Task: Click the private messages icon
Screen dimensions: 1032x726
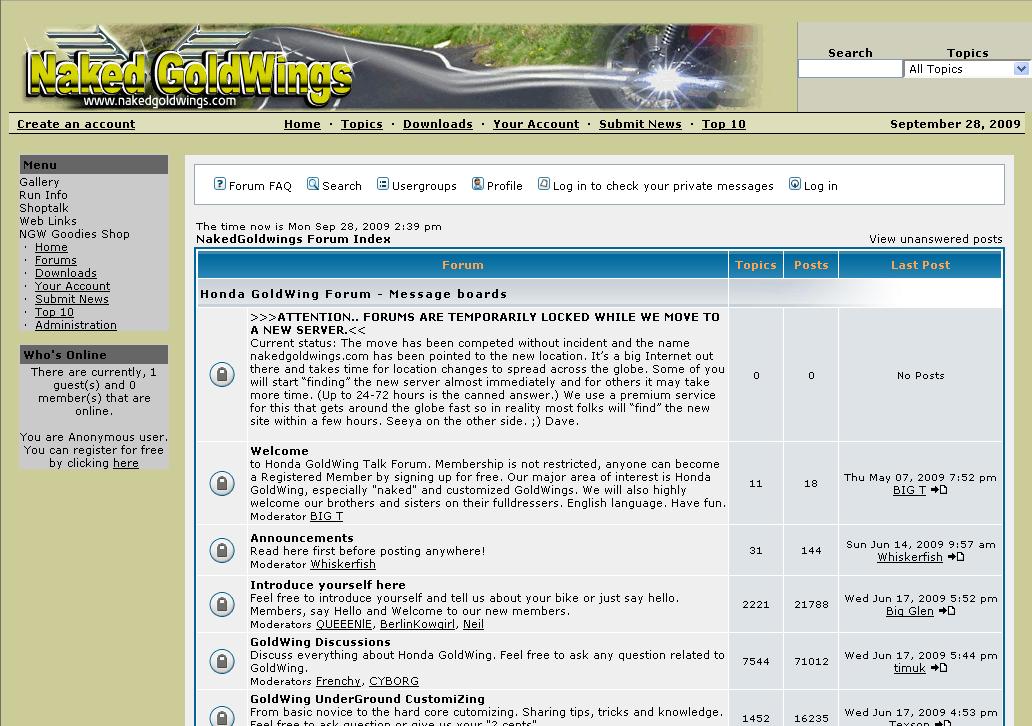Action: [x=544, y=184]
